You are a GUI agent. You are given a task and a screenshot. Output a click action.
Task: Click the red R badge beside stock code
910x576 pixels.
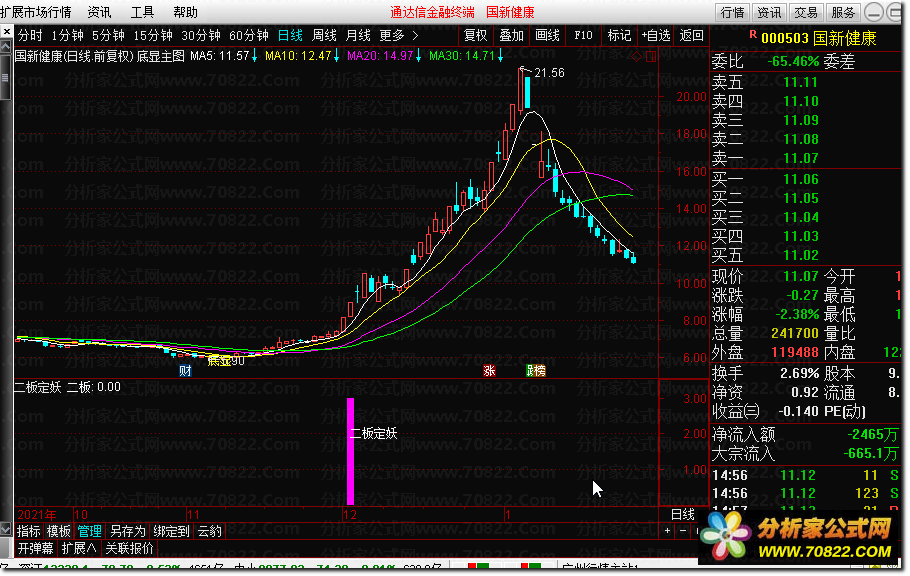753,35
